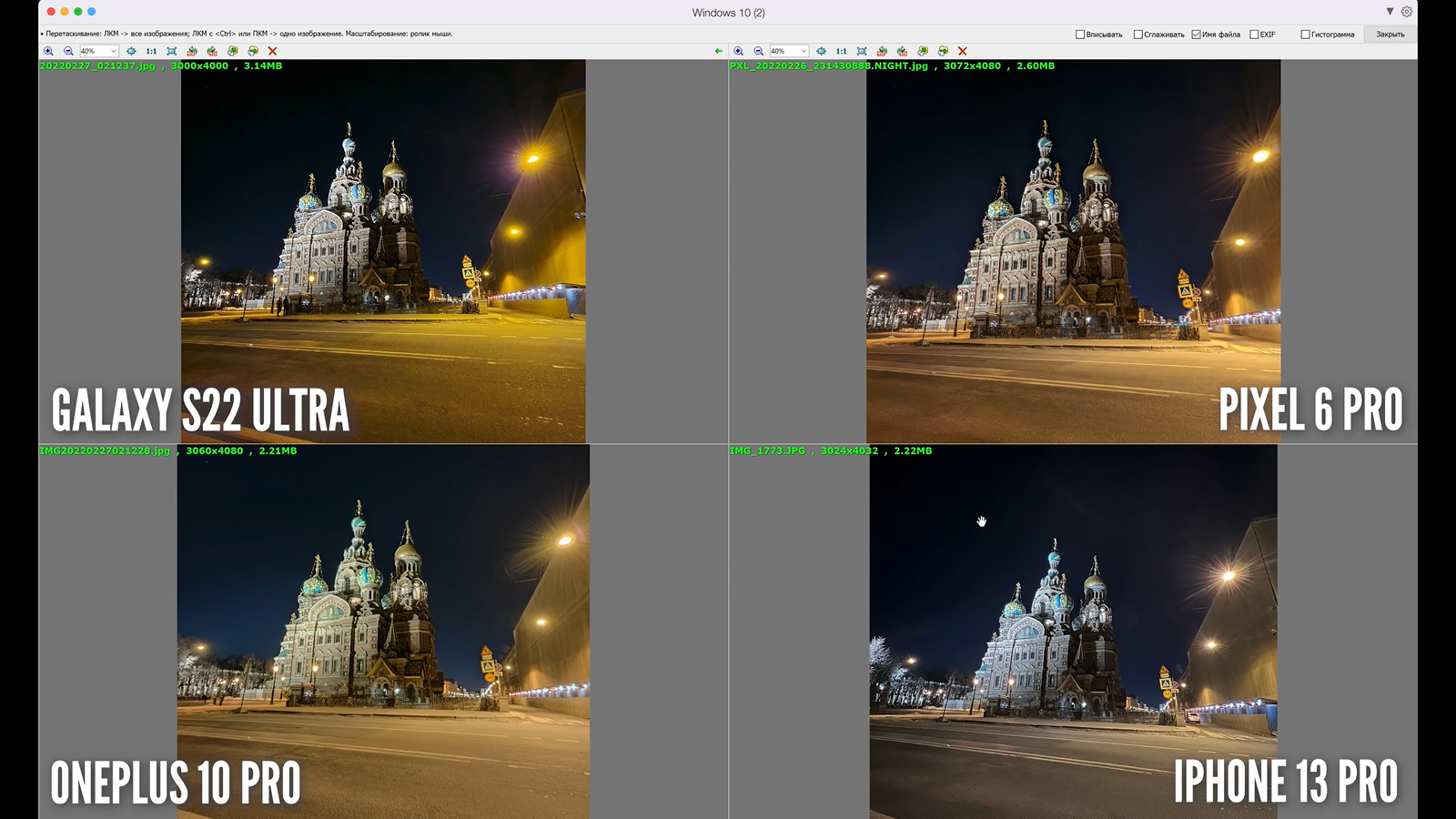This screenshot has height=819, width=1456.
Task: Remove image with left pane red X
Action: click(x=272, y=51)
